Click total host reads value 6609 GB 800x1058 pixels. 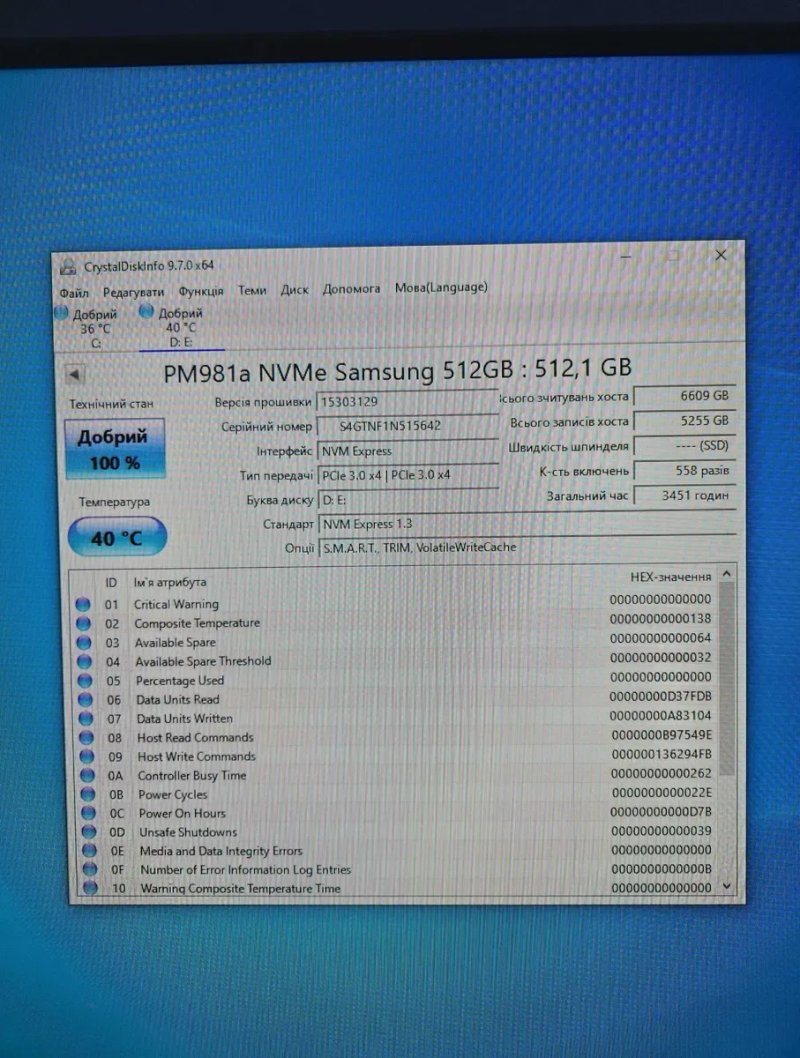684,396
